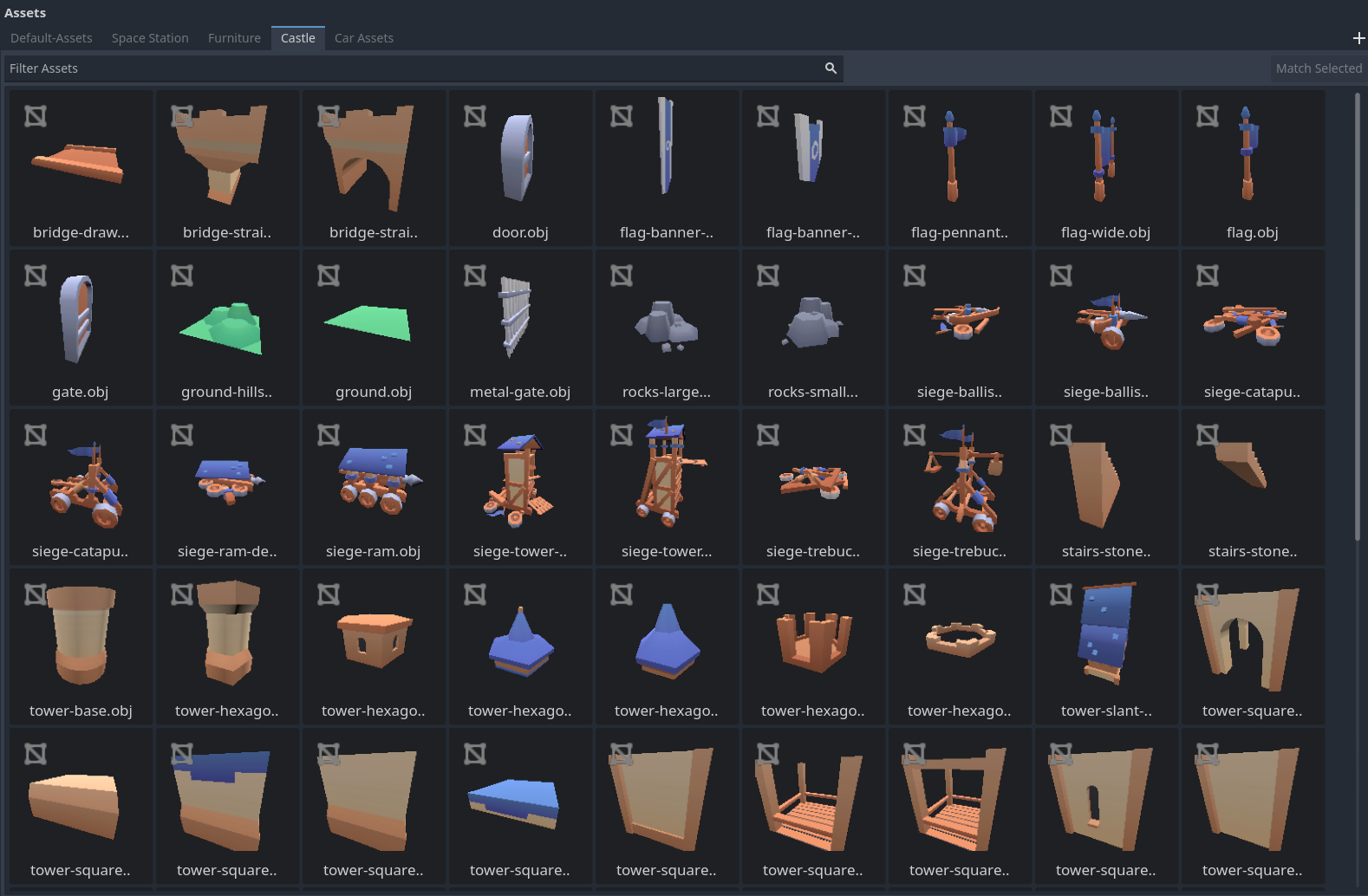The width and height of the screenshot is (1368, 896).
Task: Click mesh icon on bridge-draw tile
Action: tap(36, 116)
